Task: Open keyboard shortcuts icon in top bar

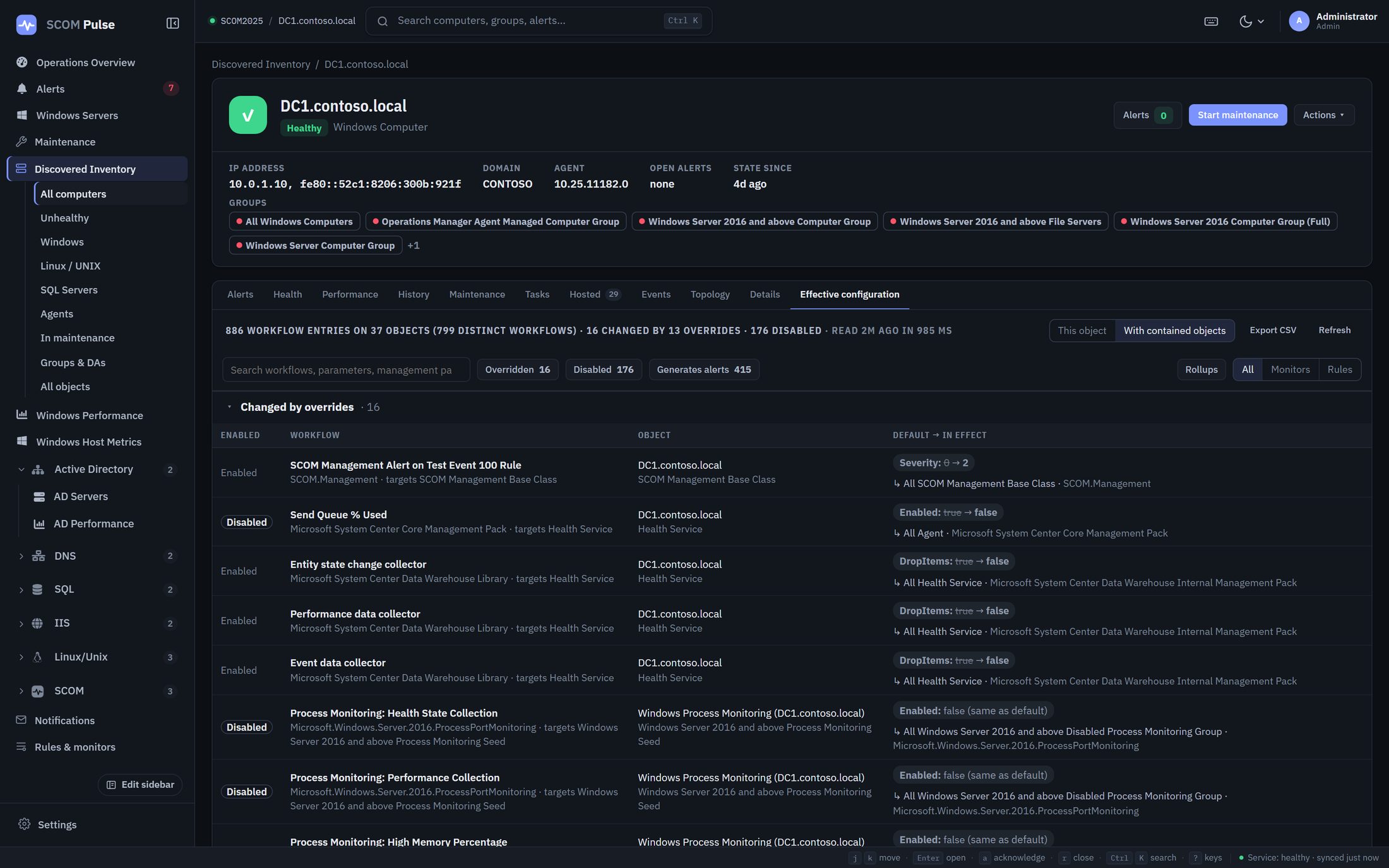Action: (1211, 21)
